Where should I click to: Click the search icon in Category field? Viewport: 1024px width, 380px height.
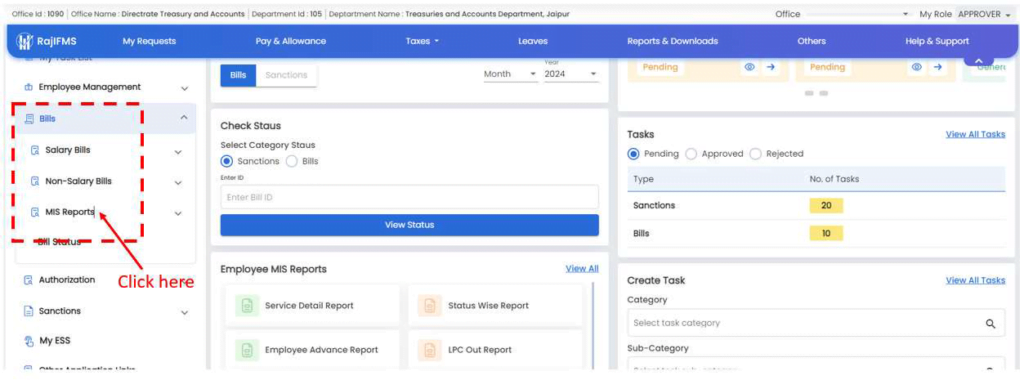click(990, 323)
